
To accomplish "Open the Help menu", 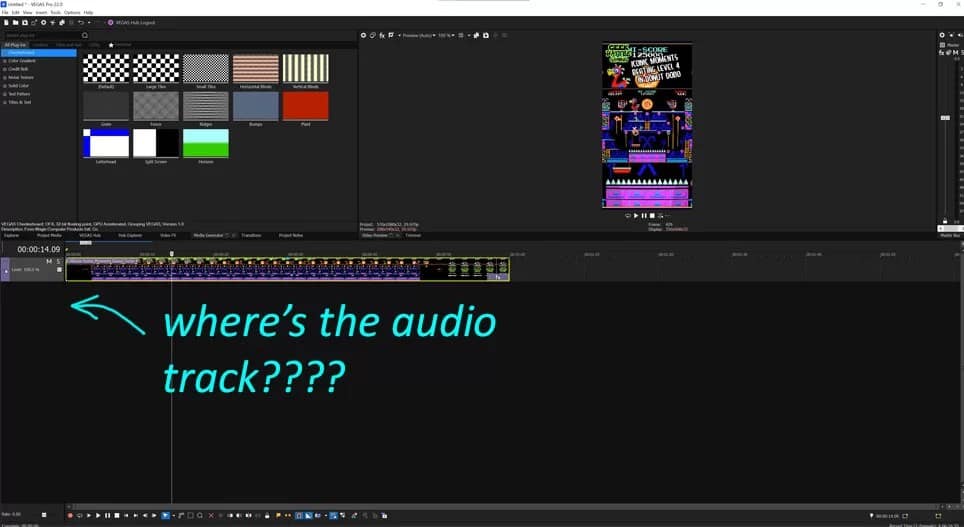I will (x=88, y=12).
